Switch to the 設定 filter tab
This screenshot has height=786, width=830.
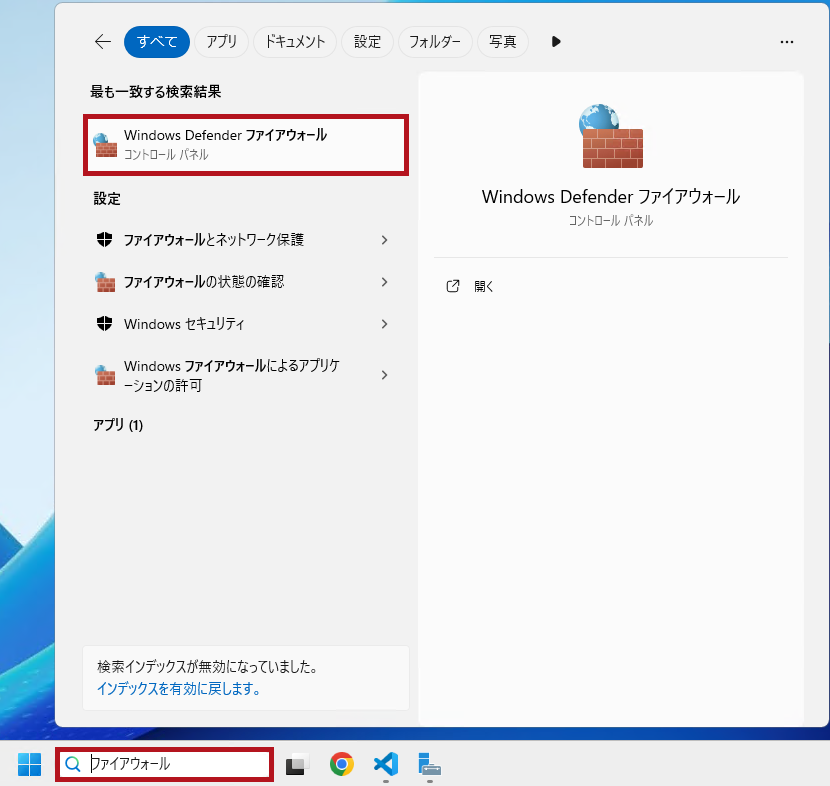point(367,42)
